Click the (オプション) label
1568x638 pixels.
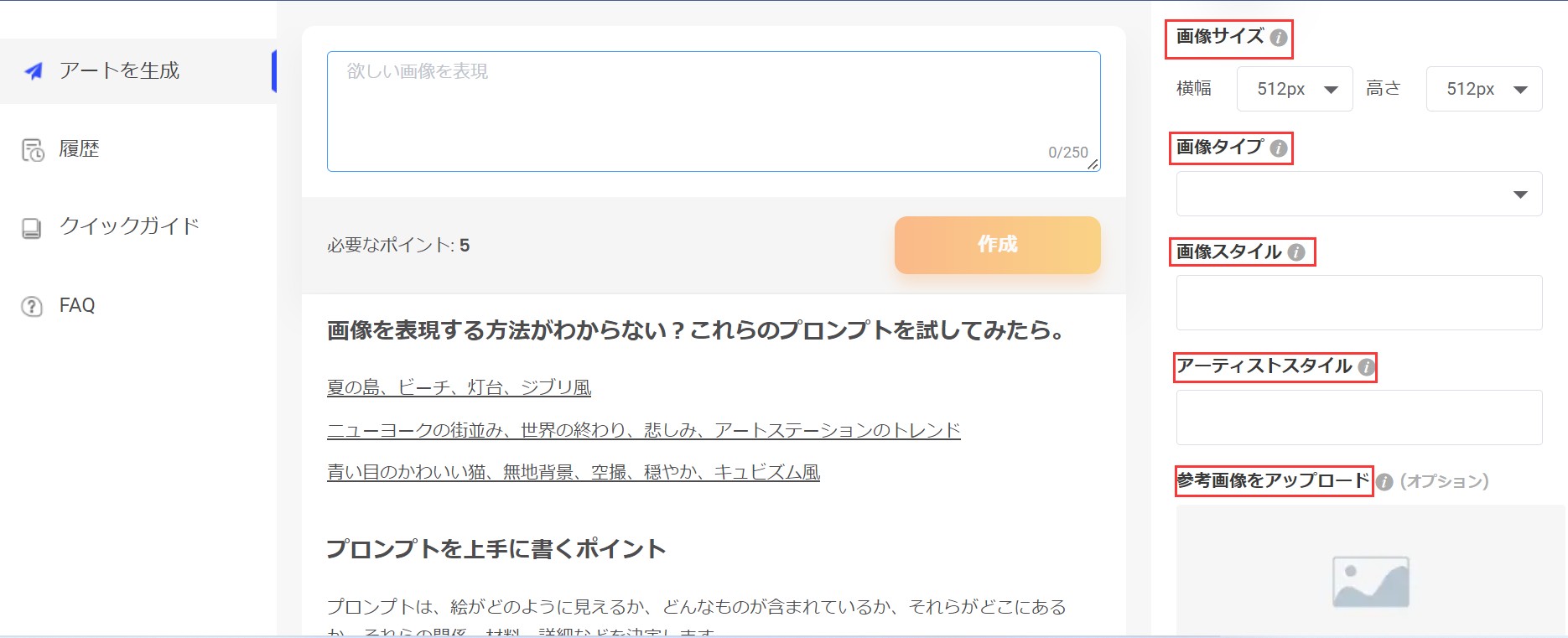coord(1445,481)
